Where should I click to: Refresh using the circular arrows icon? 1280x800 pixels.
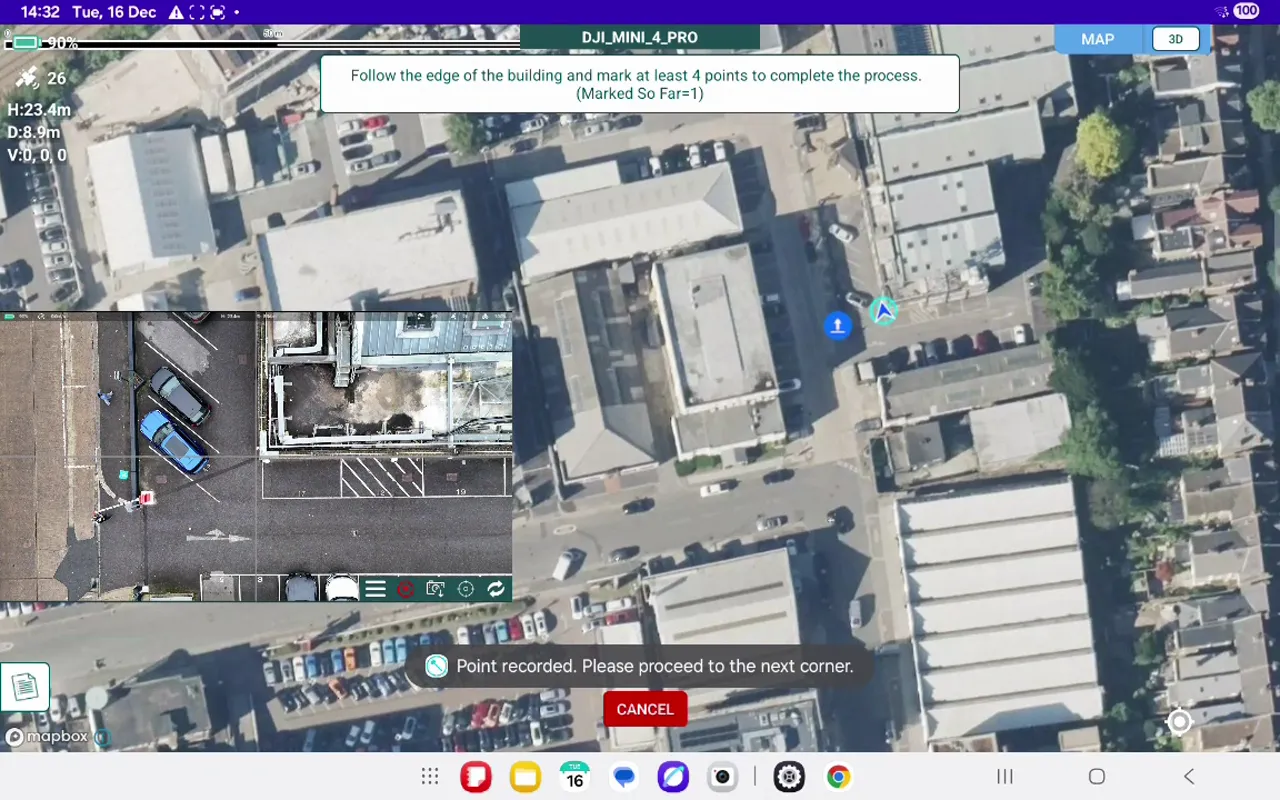tap(497, 589)
